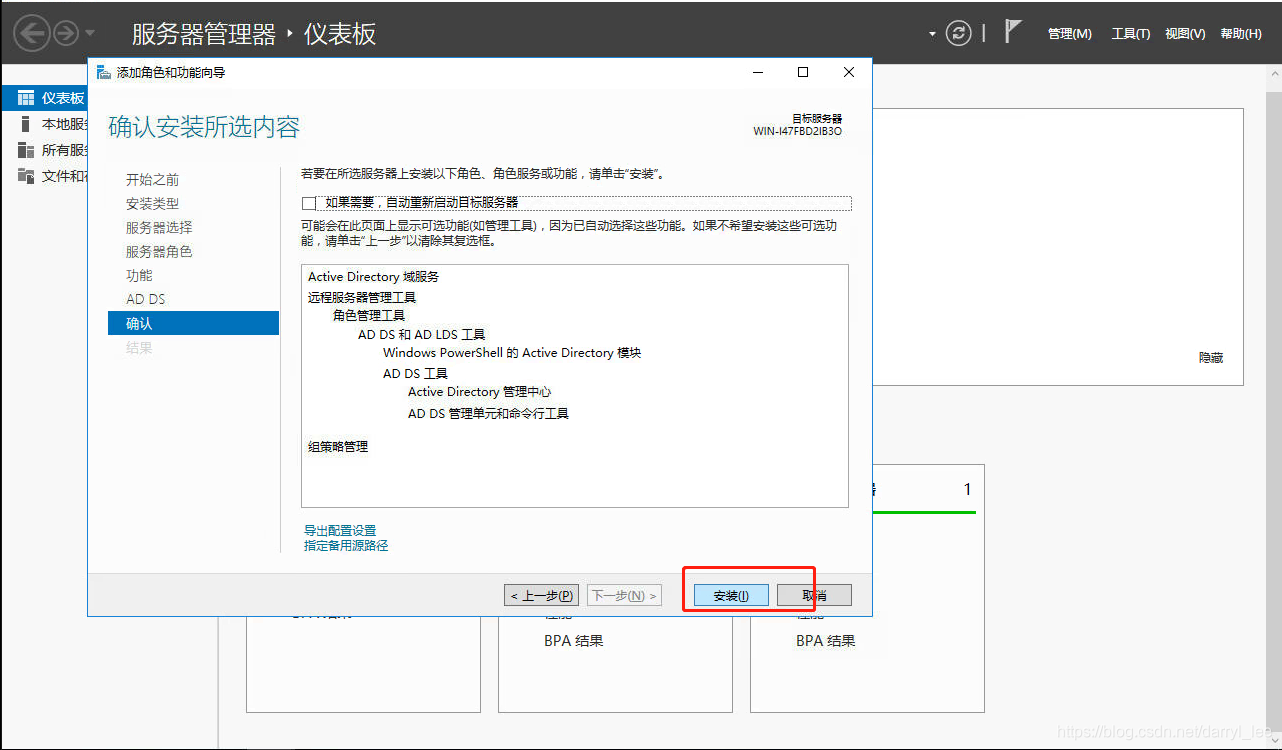Select Active Directory 管理中心 entry

click(480, 392)
